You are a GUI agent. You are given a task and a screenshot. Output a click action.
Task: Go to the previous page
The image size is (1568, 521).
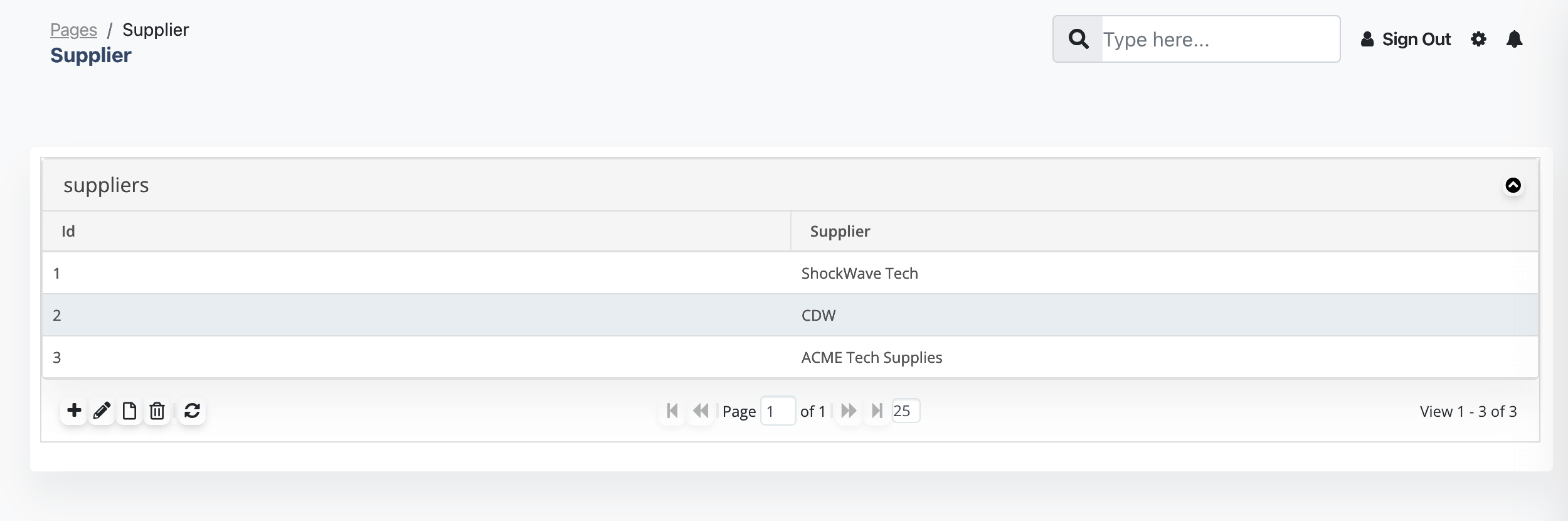pyautogui.click(x=701, y=411)
